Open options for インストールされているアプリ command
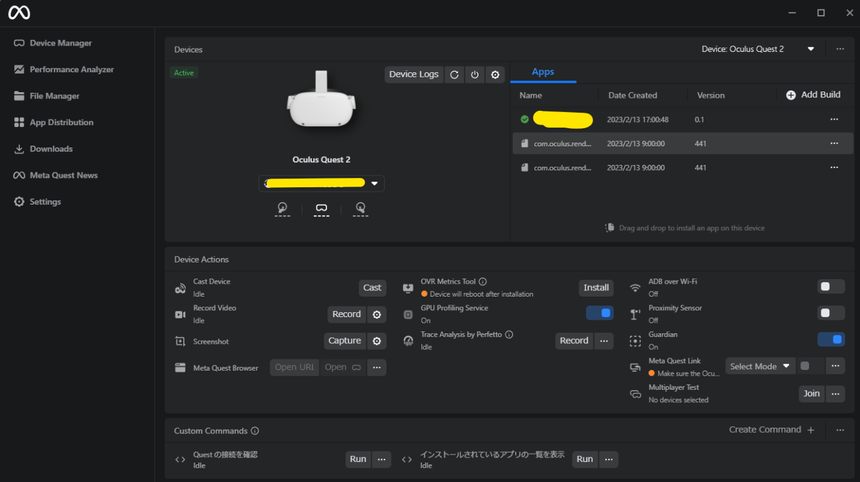The height and width of the screenshot is (482, 860). pos(609,460)
